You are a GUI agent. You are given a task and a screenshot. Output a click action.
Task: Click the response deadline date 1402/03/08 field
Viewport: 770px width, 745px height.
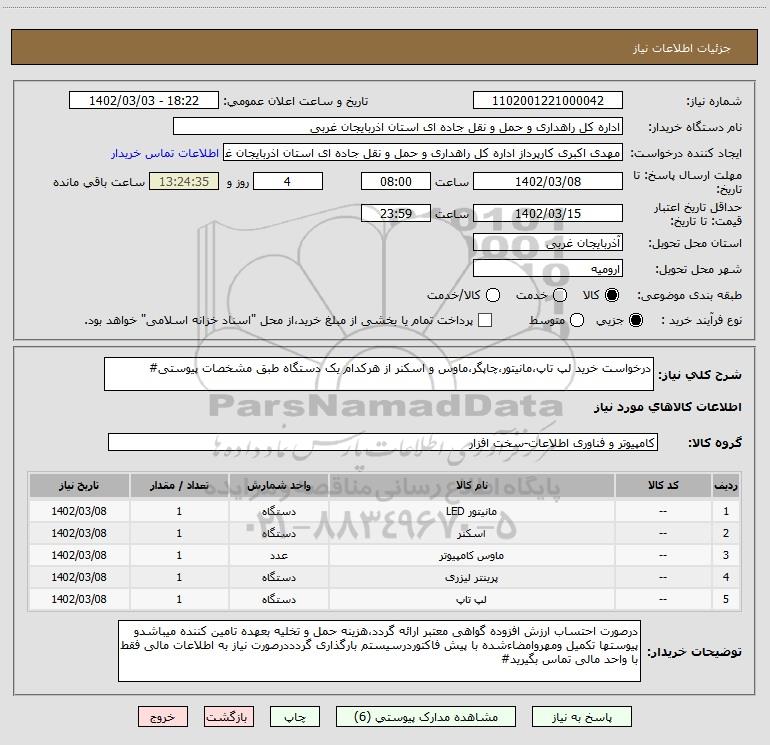tap(548, 182)
